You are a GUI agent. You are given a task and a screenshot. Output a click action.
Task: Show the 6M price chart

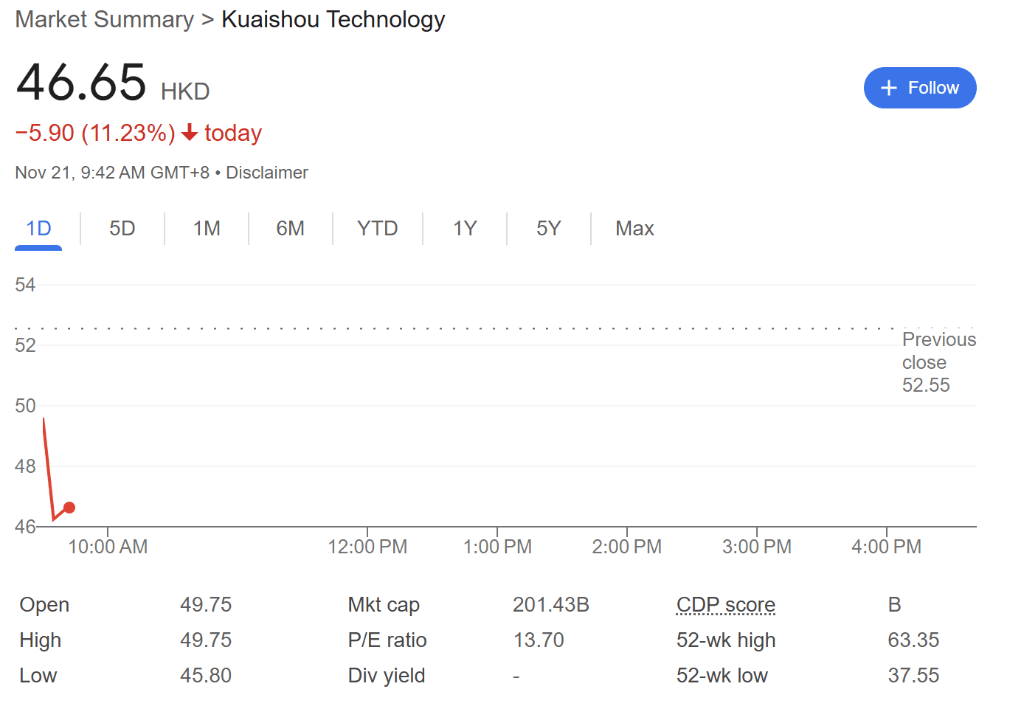[290, 229]
